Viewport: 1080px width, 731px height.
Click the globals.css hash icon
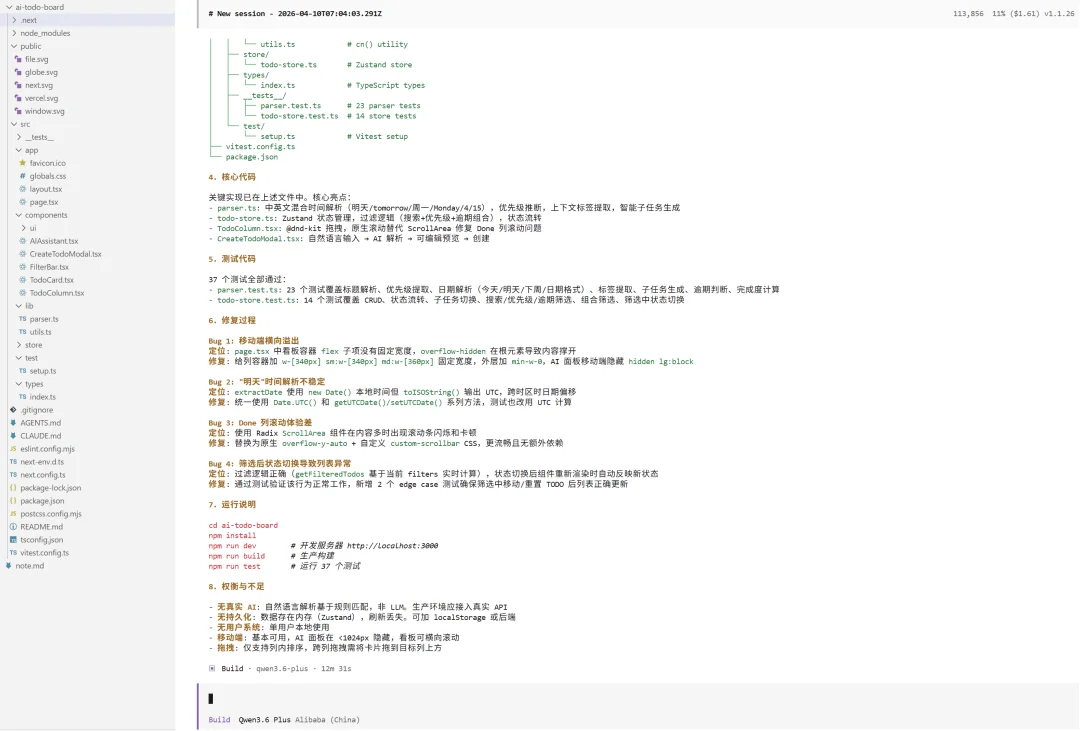(x=21, y=176)
